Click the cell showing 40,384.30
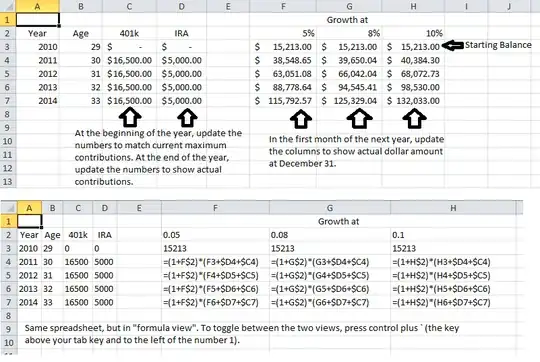Viewport: 540px width, 362px height. click(413, 60)
